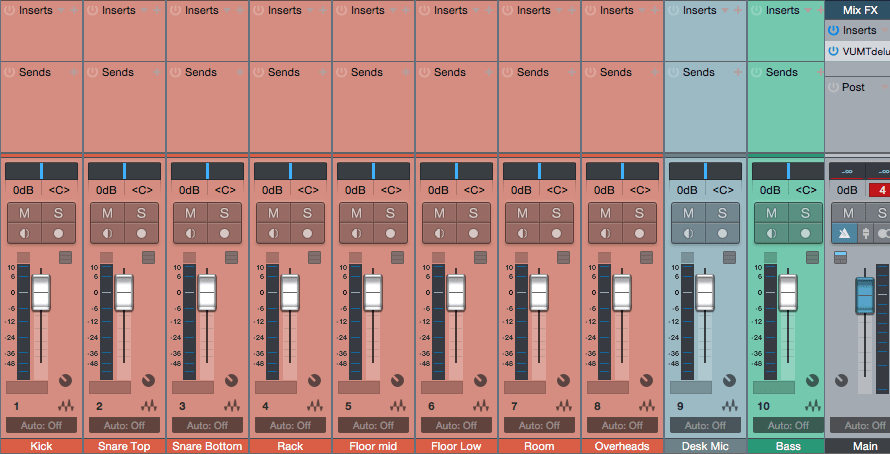Open Inserts dropdown arrow on Kick channel
This screenshot has height=454, width=890.
click(62, 10)
